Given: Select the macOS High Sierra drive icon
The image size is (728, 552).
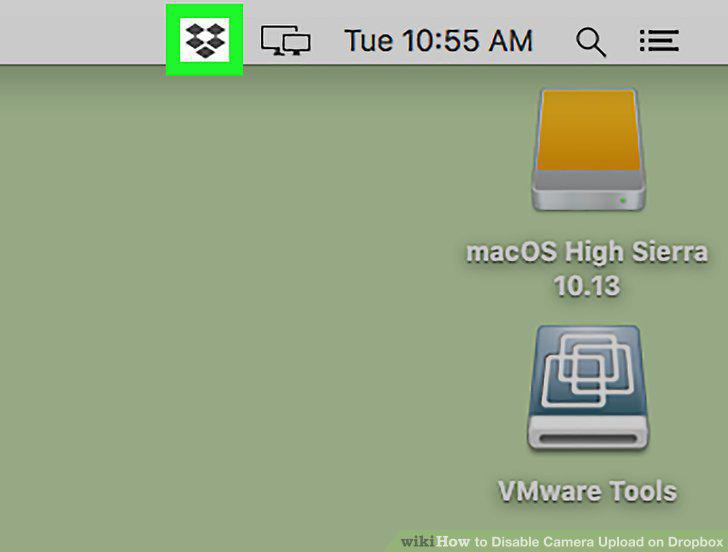Looking at the screenshot, I should point(589,149).
